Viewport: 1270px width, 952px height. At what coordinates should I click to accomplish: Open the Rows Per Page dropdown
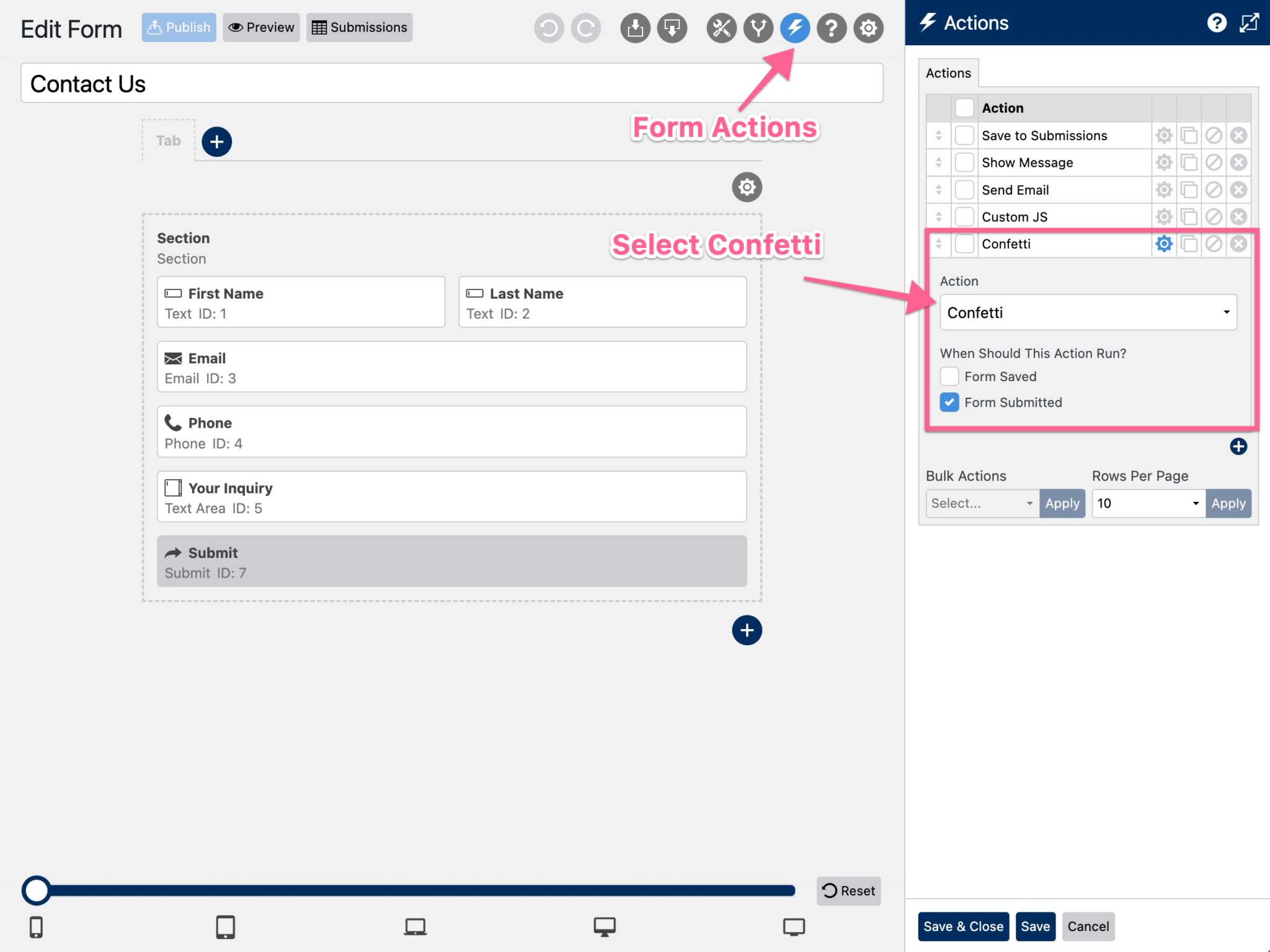(x=1147, y=503)
